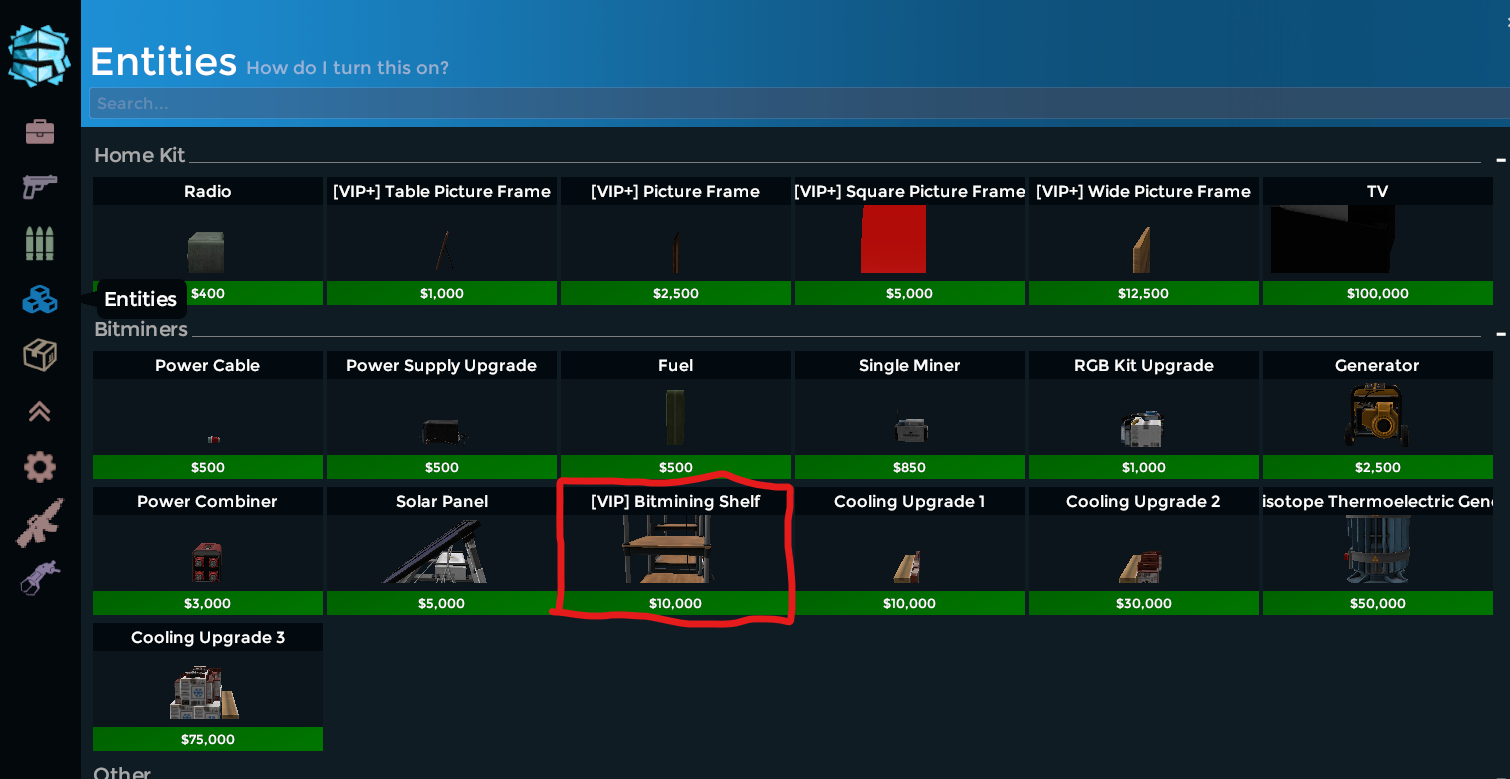The height and width of the screenshot is (779, 1510).
Task: Open the double-chevron up sidebar icon
Action: tap(40, 411)
